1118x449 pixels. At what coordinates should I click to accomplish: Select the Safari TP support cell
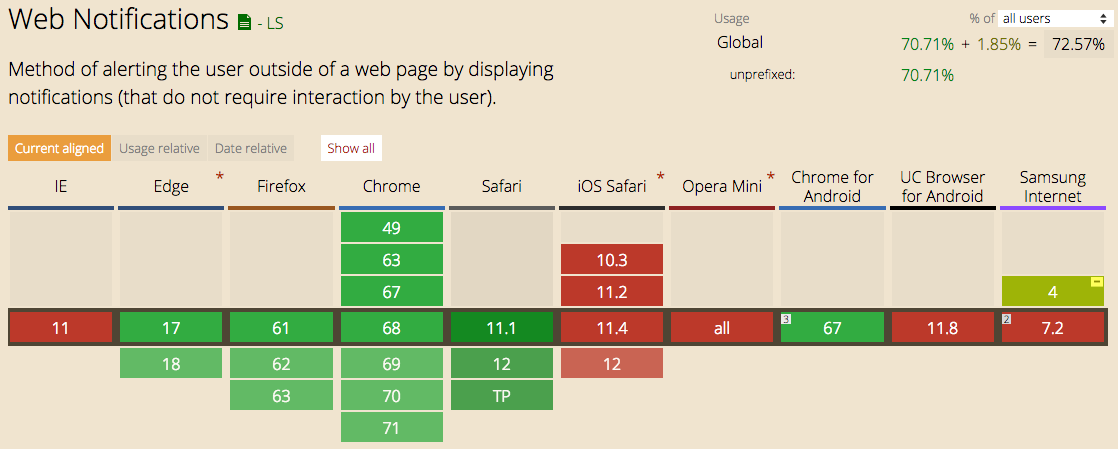pos(502,396)
